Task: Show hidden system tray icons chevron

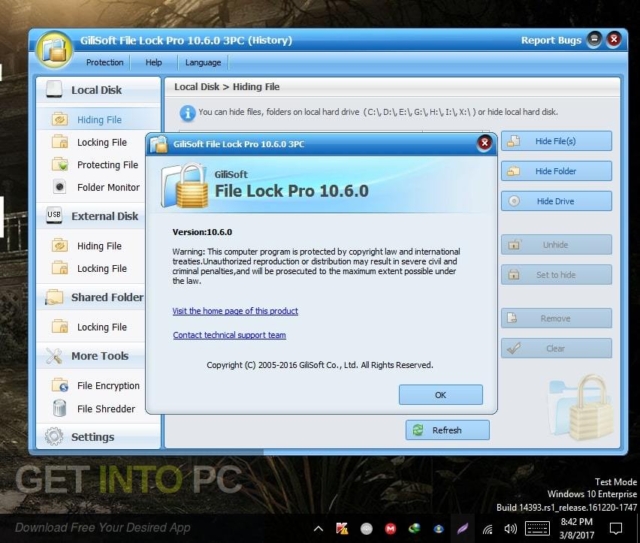Action: pyautogui.click(x=318, y=529)
